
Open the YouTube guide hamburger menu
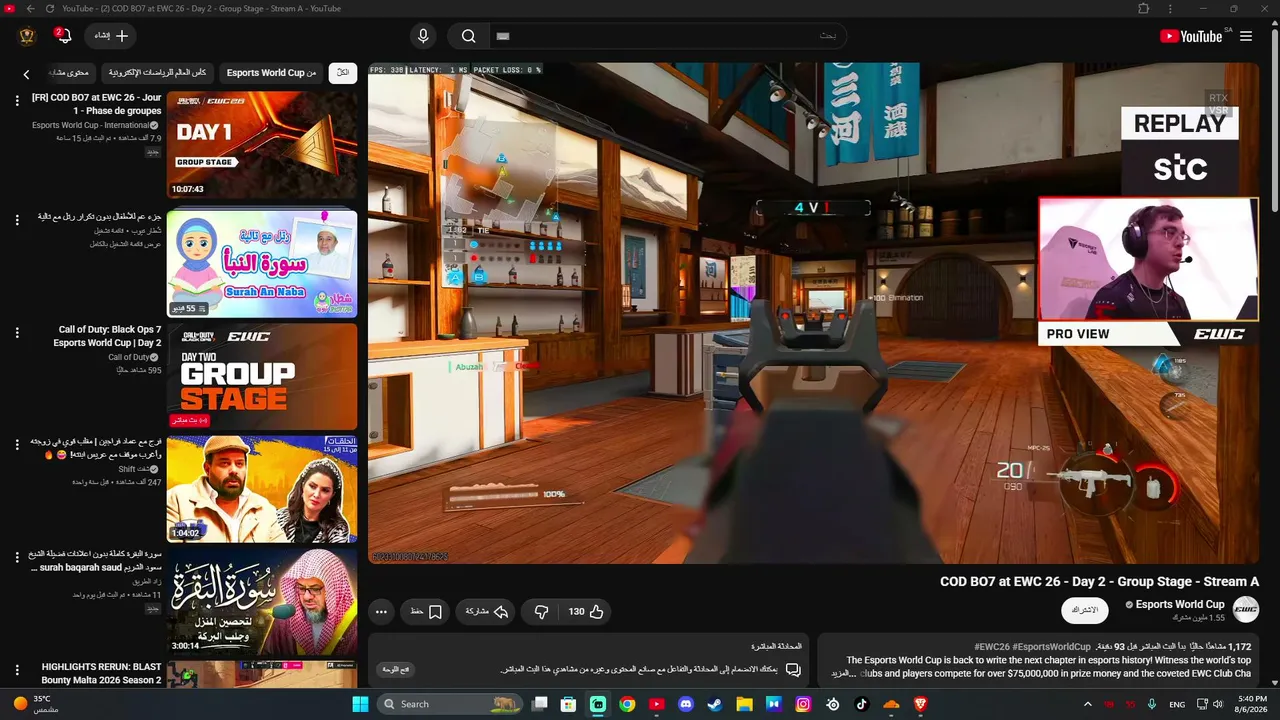[x=1246, y=36]
